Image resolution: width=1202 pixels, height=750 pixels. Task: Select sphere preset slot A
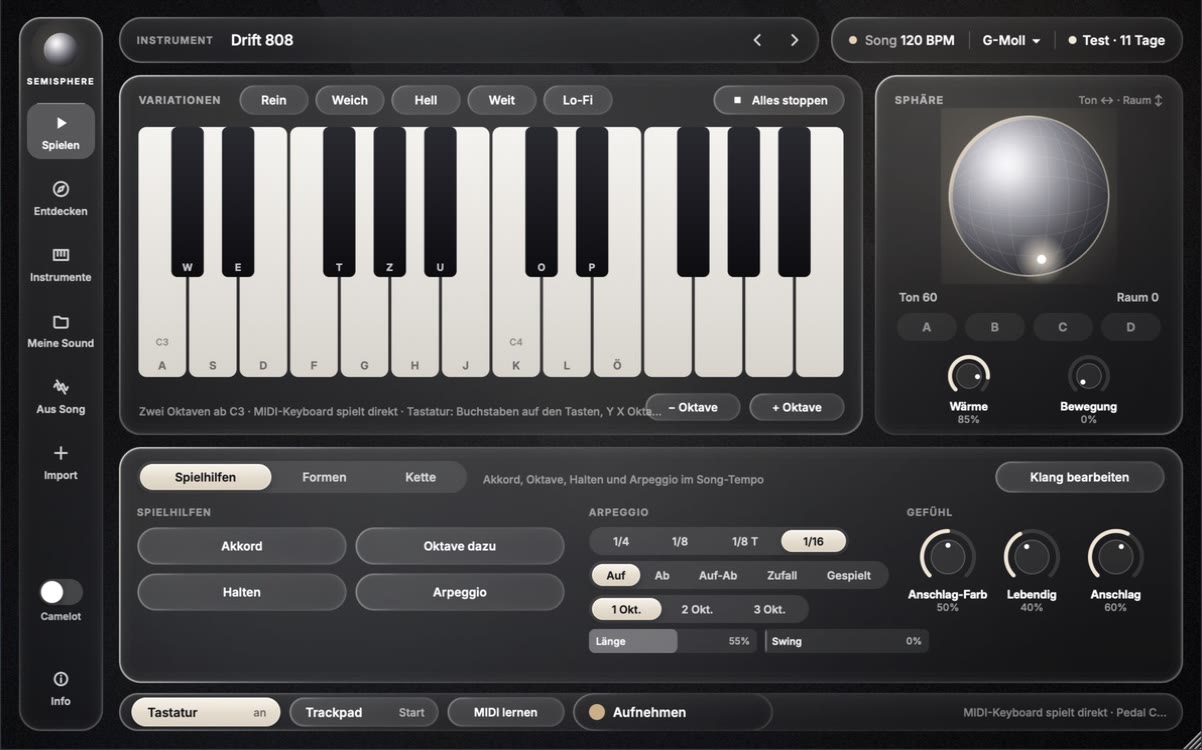[927, 327]
